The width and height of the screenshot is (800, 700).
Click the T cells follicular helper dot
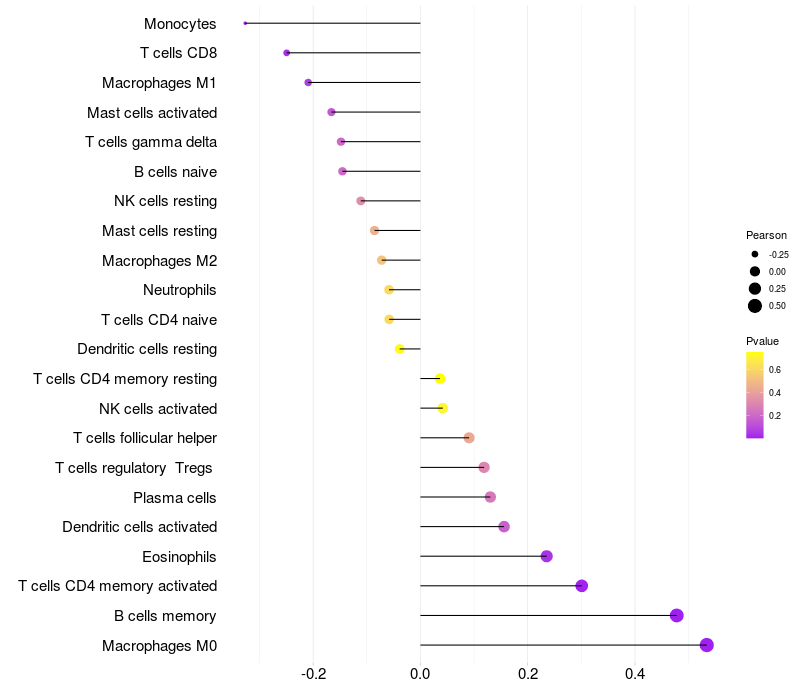coord(469,438)
